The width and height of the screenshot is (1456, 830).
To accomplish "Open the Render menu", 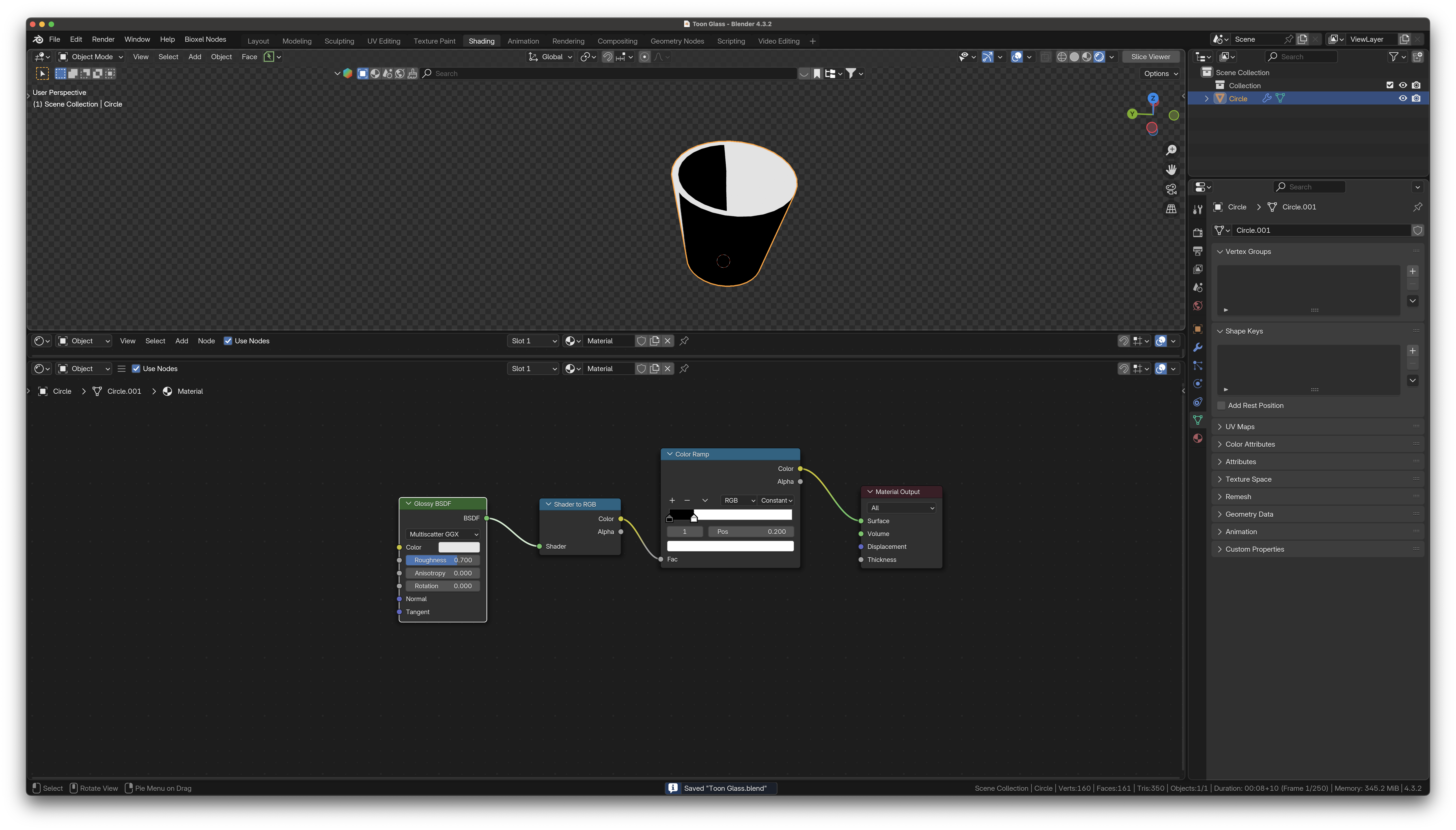I will pos(103,39).
